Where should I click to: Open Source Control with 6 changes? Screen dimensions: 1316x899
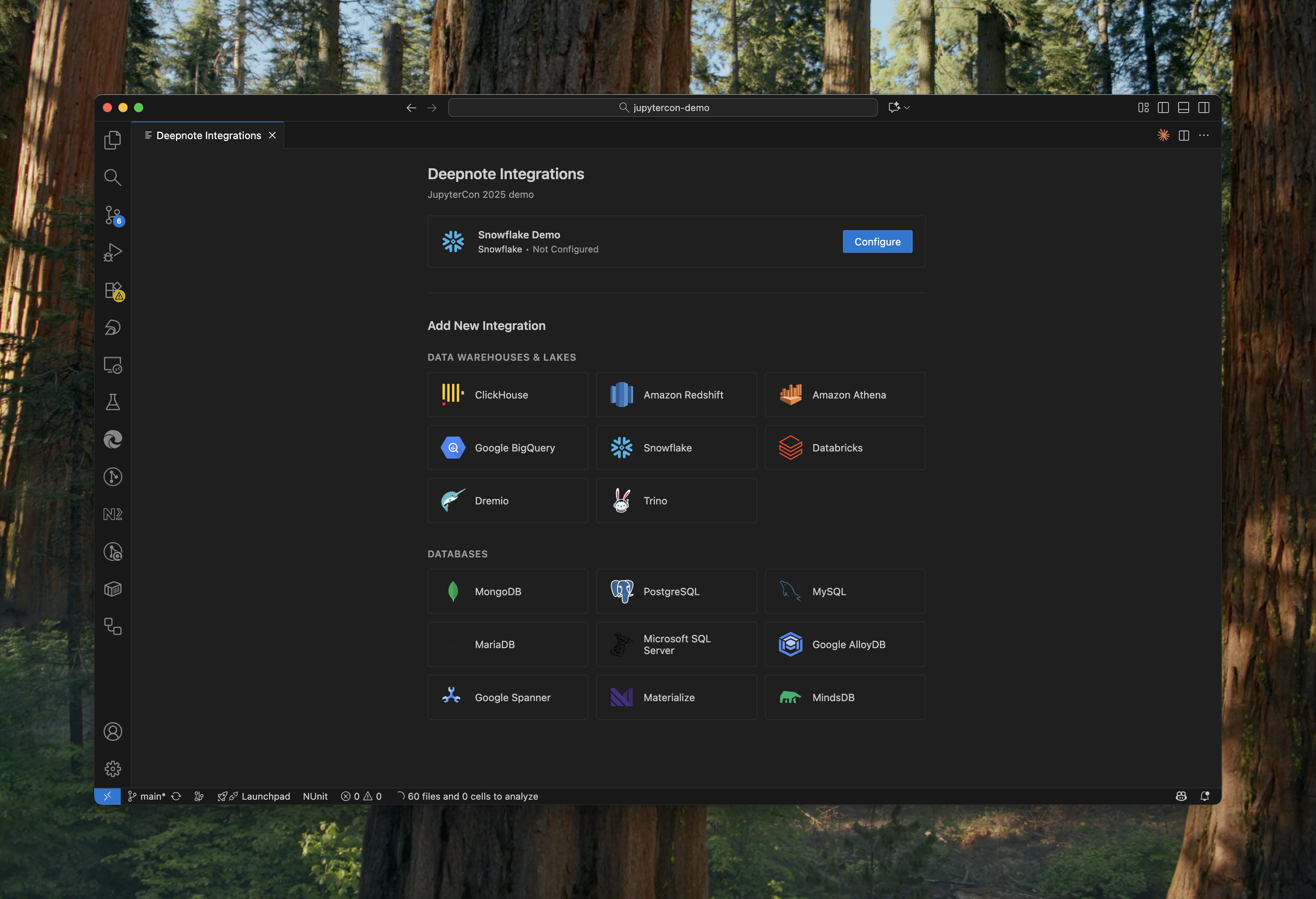(113, 215)
